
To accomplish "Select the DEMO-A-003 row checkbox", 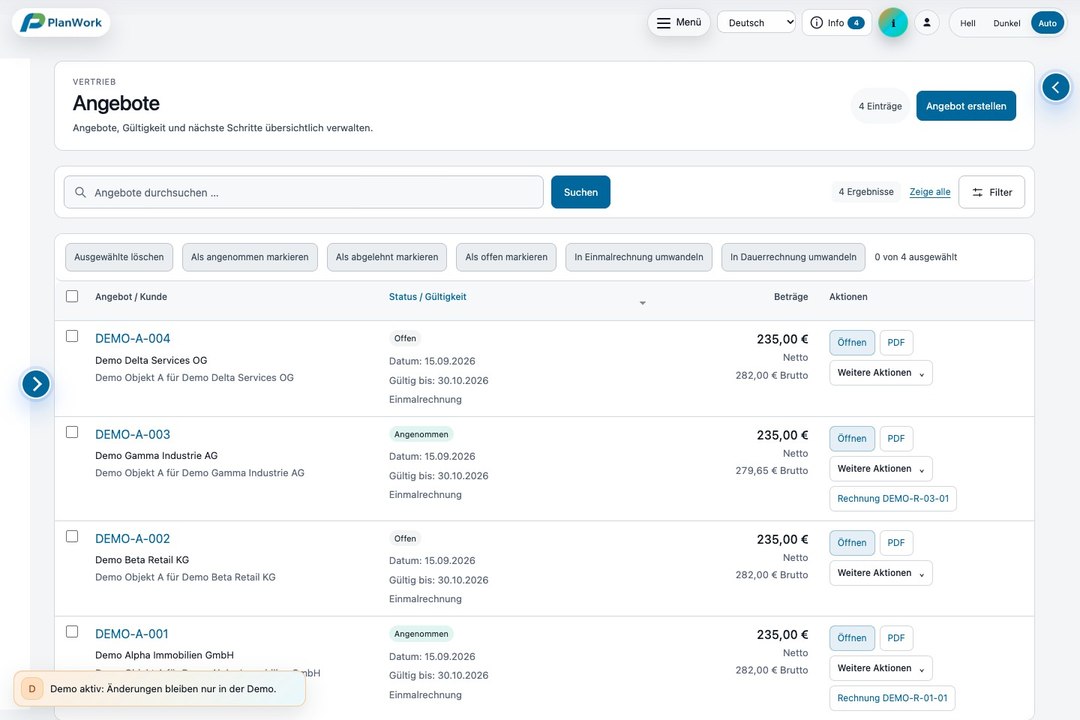I will click(x=72, y=432).
